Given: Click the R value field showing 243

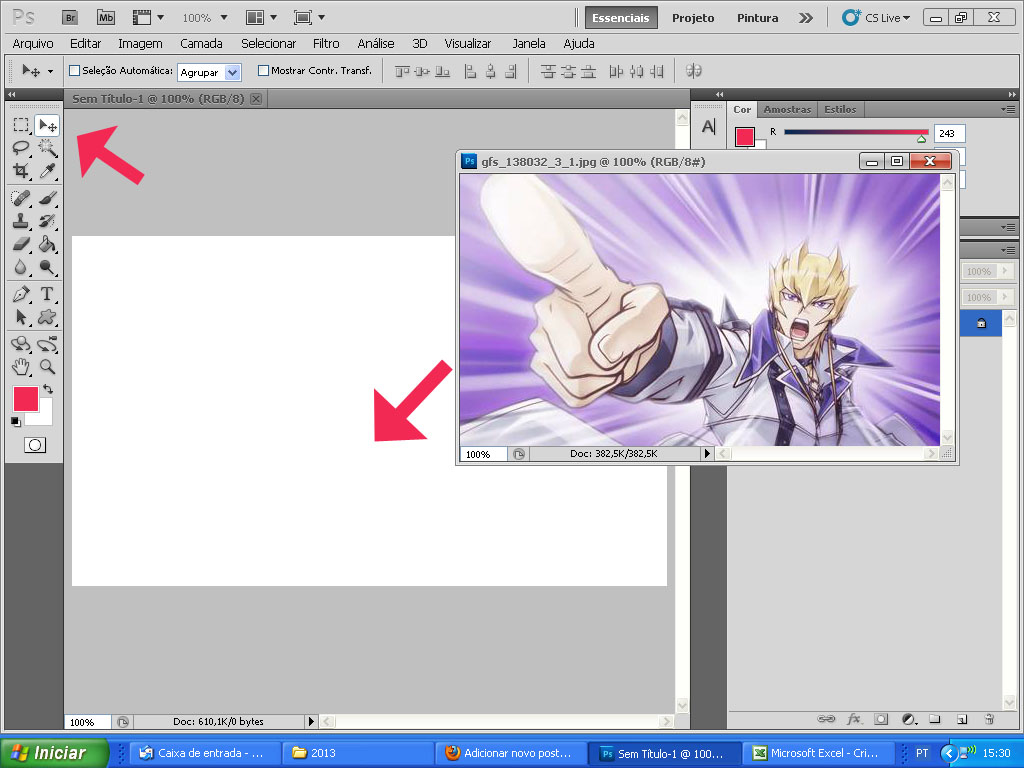Looking at the screenshot, I should [949, 133].
